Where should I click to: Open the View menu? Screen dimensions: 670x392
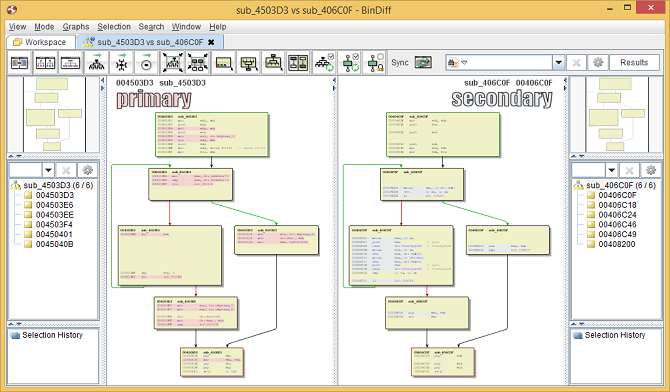click(x=18, y=27)
